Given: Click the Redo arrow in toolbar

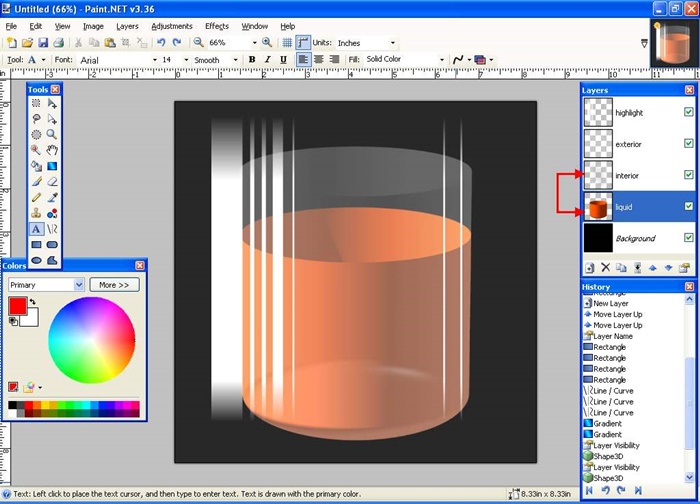Looking at the screenshot, I should point(177,43).
